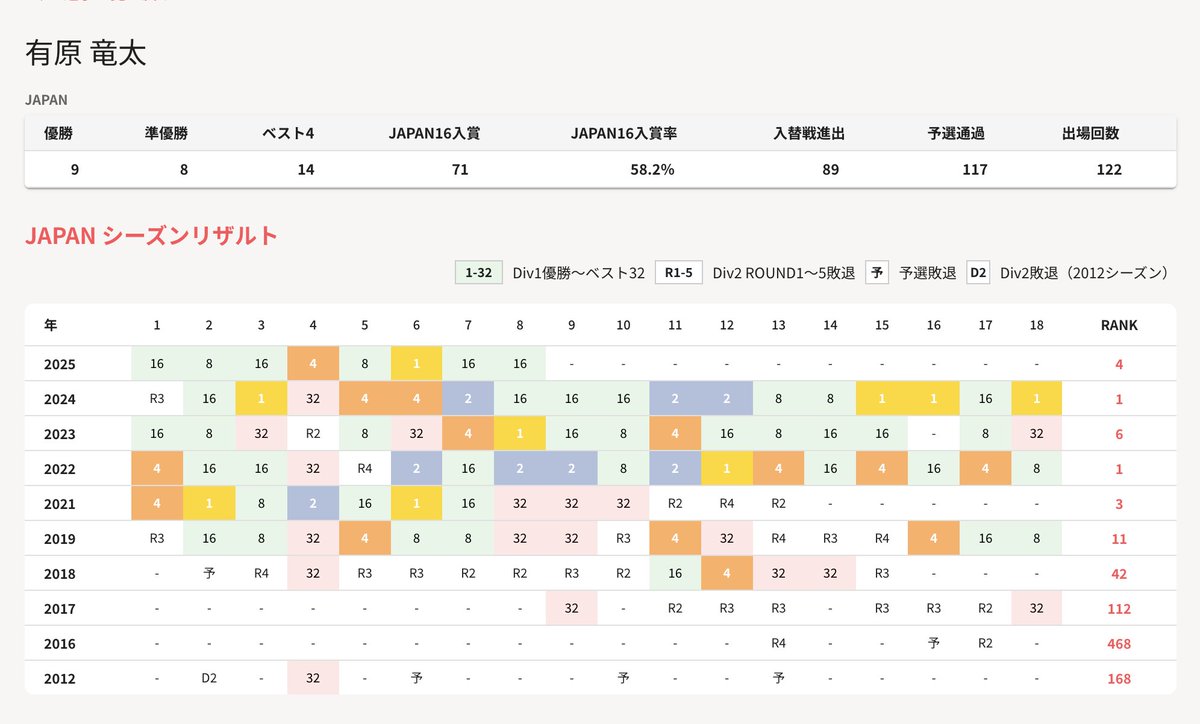Select the 2022 year row label

pos(60,469)
